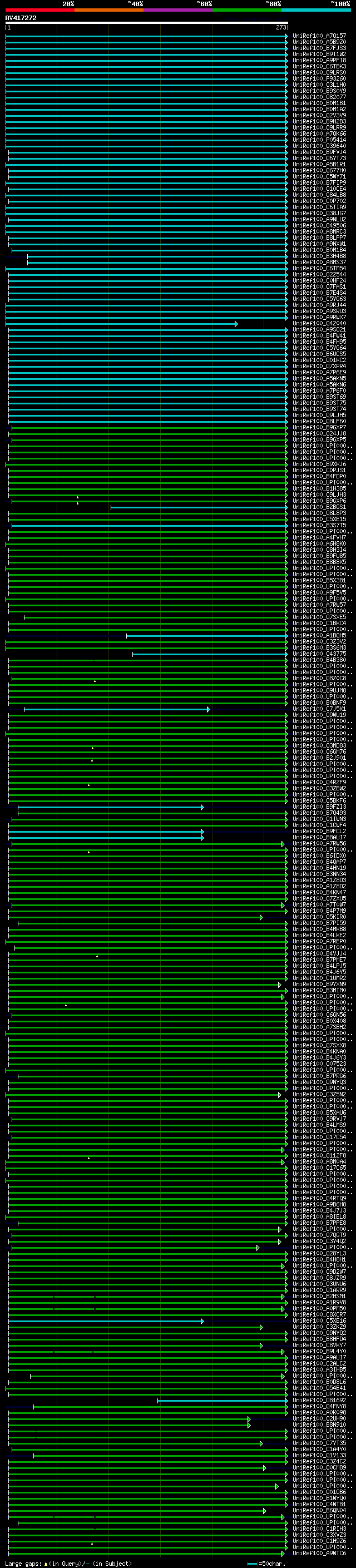Click label UniRef100_B3H4B8
The height and width of the screenshot is (1568, 356).
[x=319, y=256]
